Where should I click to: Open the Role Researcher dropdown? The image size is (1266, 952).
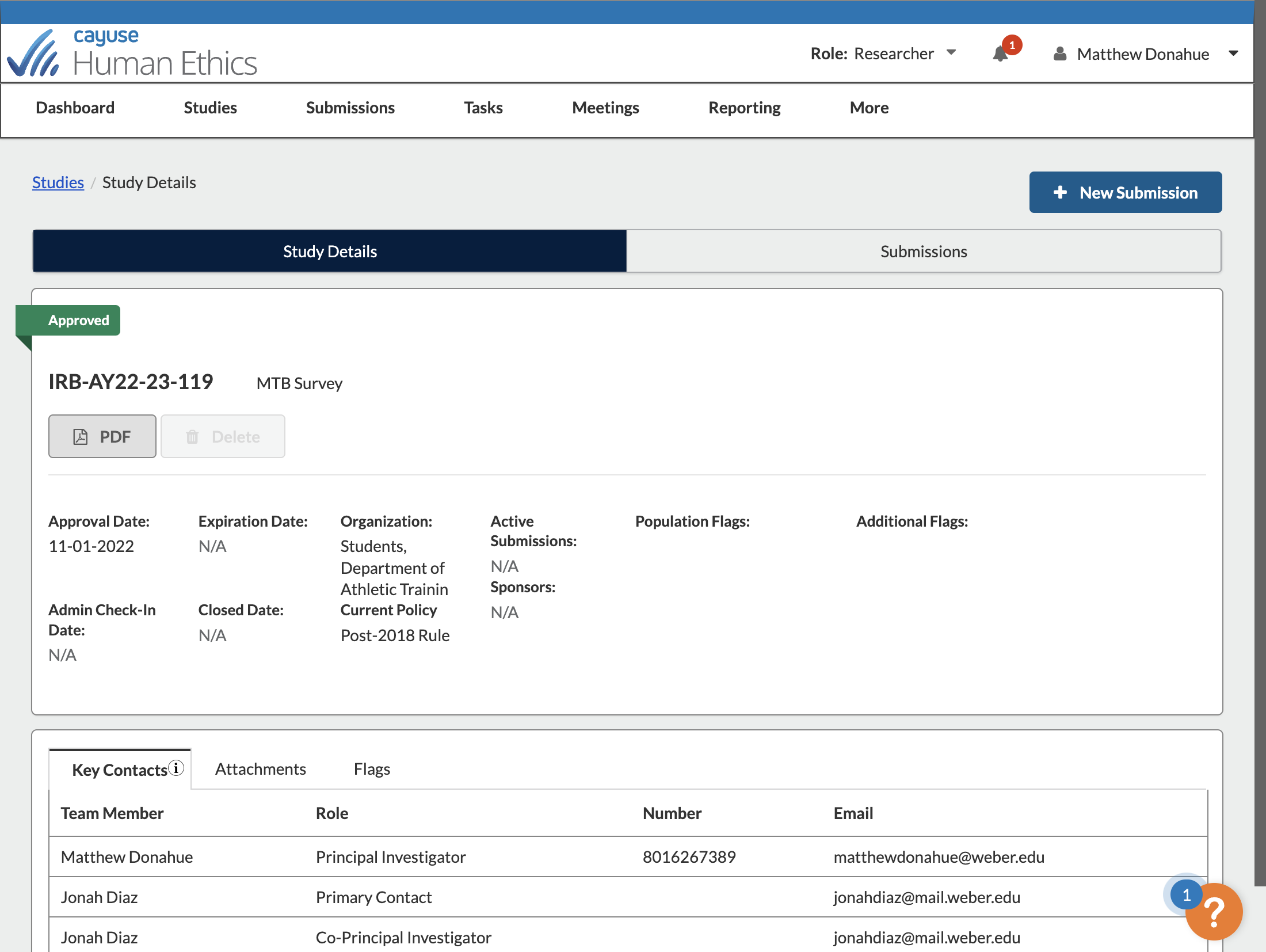(x=883, y=54)
